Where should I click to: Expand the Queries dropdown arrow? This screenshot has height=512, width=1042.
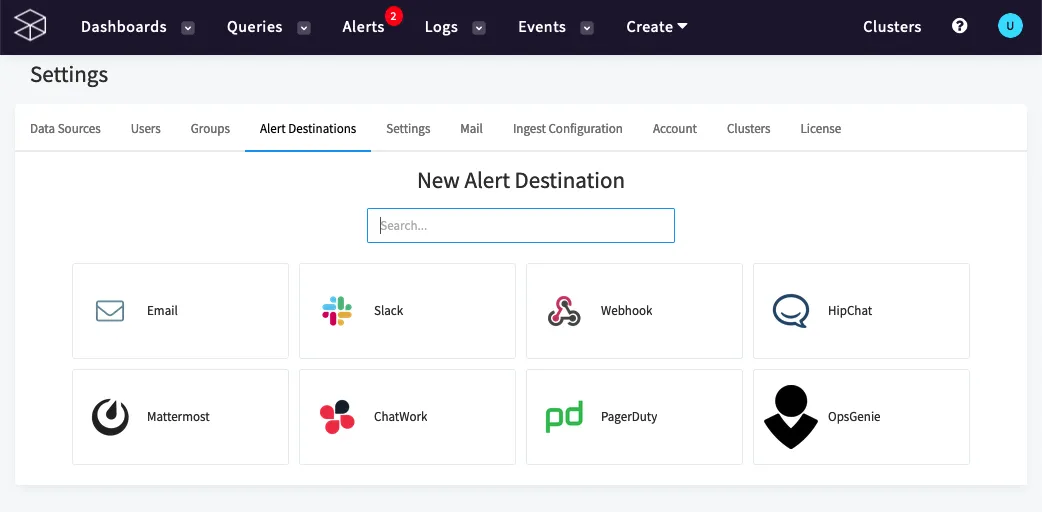304,28
